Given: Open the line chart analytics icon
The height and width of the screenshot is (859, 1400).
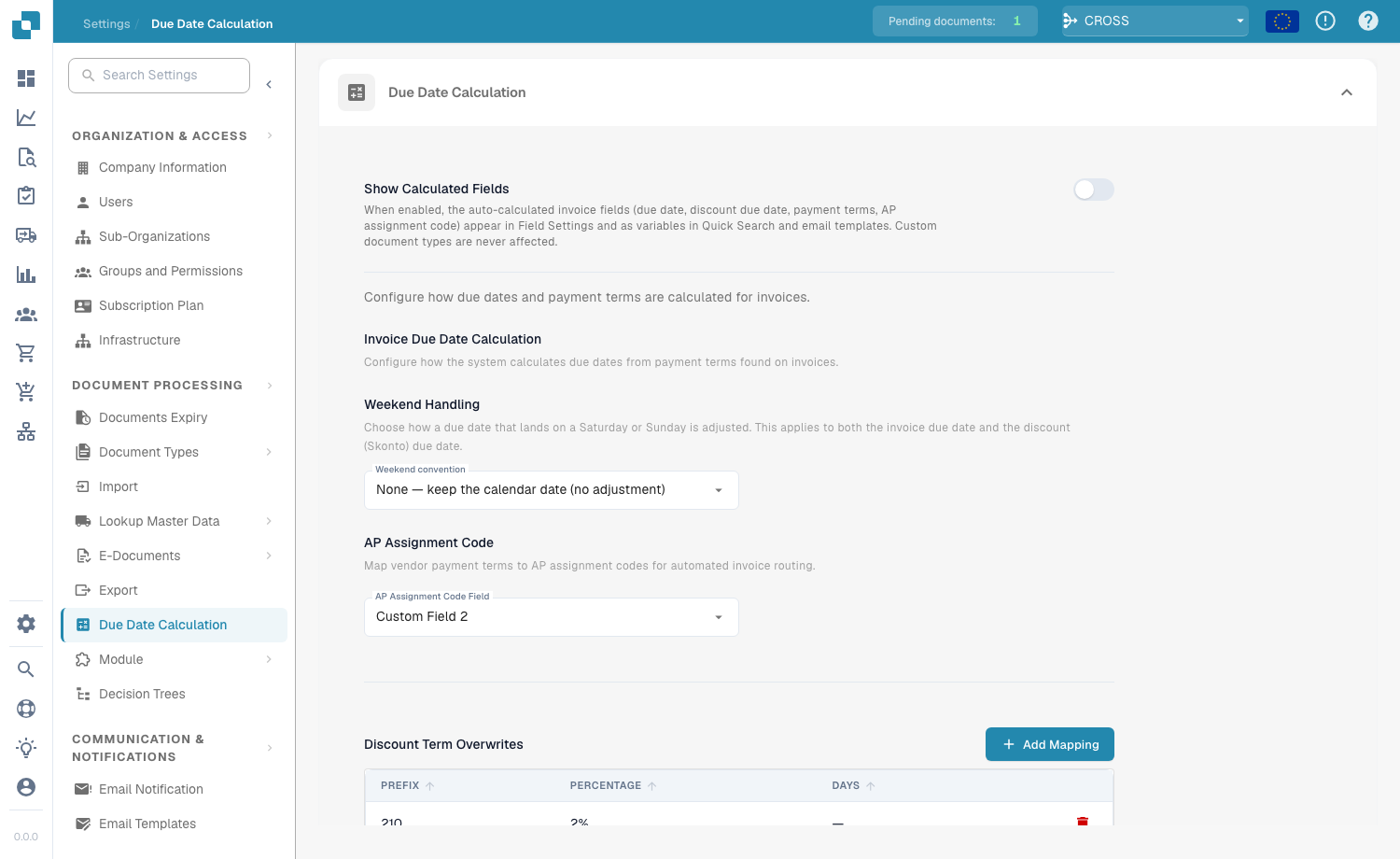Looking at the screenshot, I should (x=26, y=118).
